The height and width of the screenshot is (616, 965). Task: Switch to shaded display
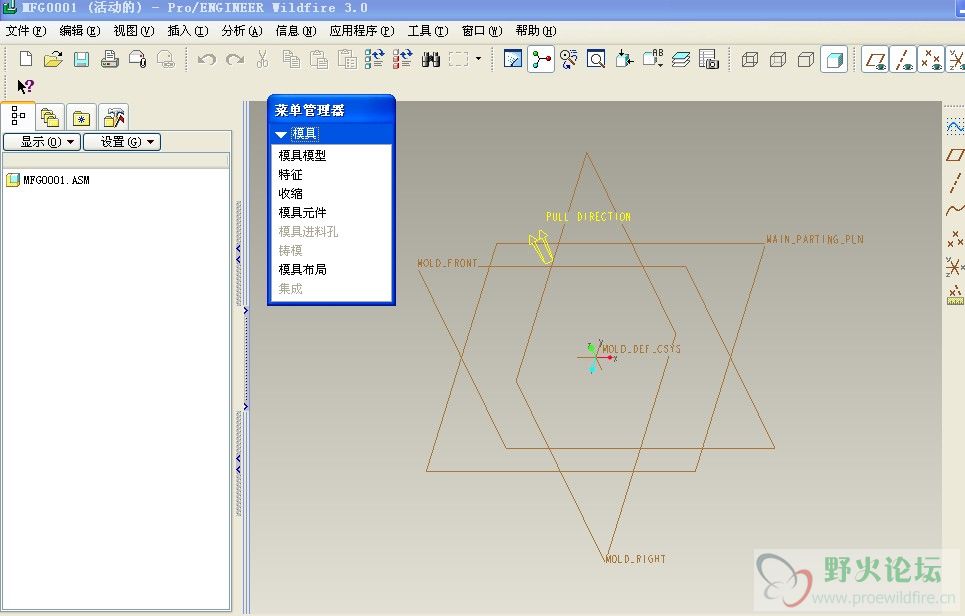(x=834, y=59)
